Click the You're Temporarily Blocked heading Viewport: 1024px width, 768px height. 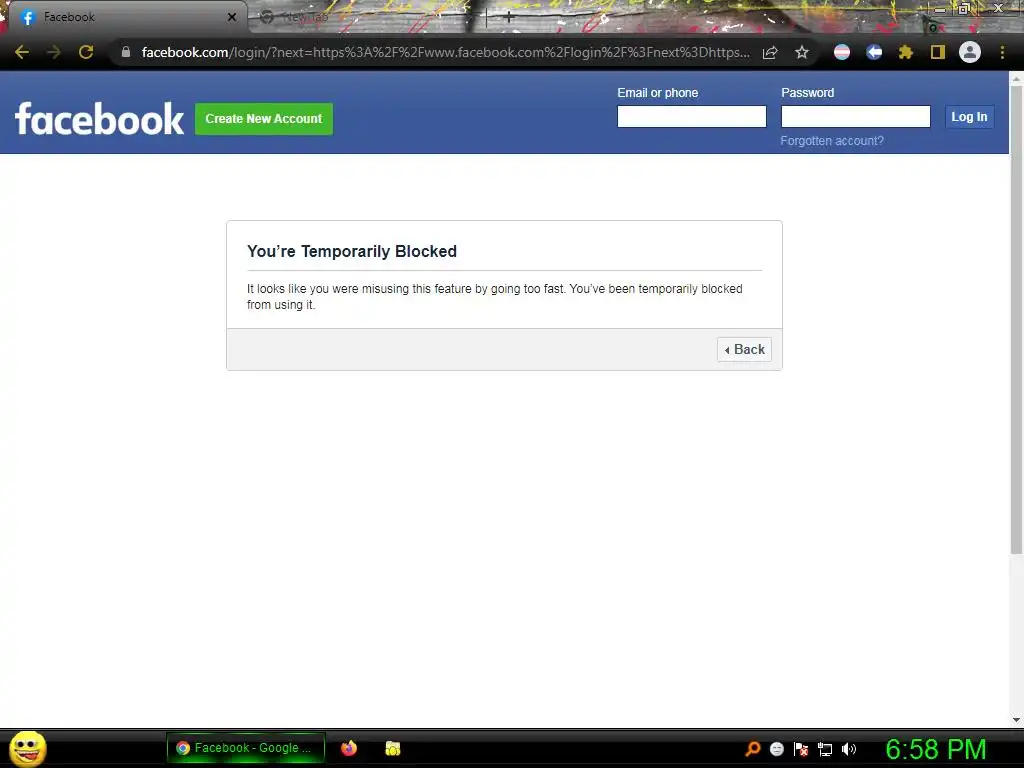[x=352, y=251]
